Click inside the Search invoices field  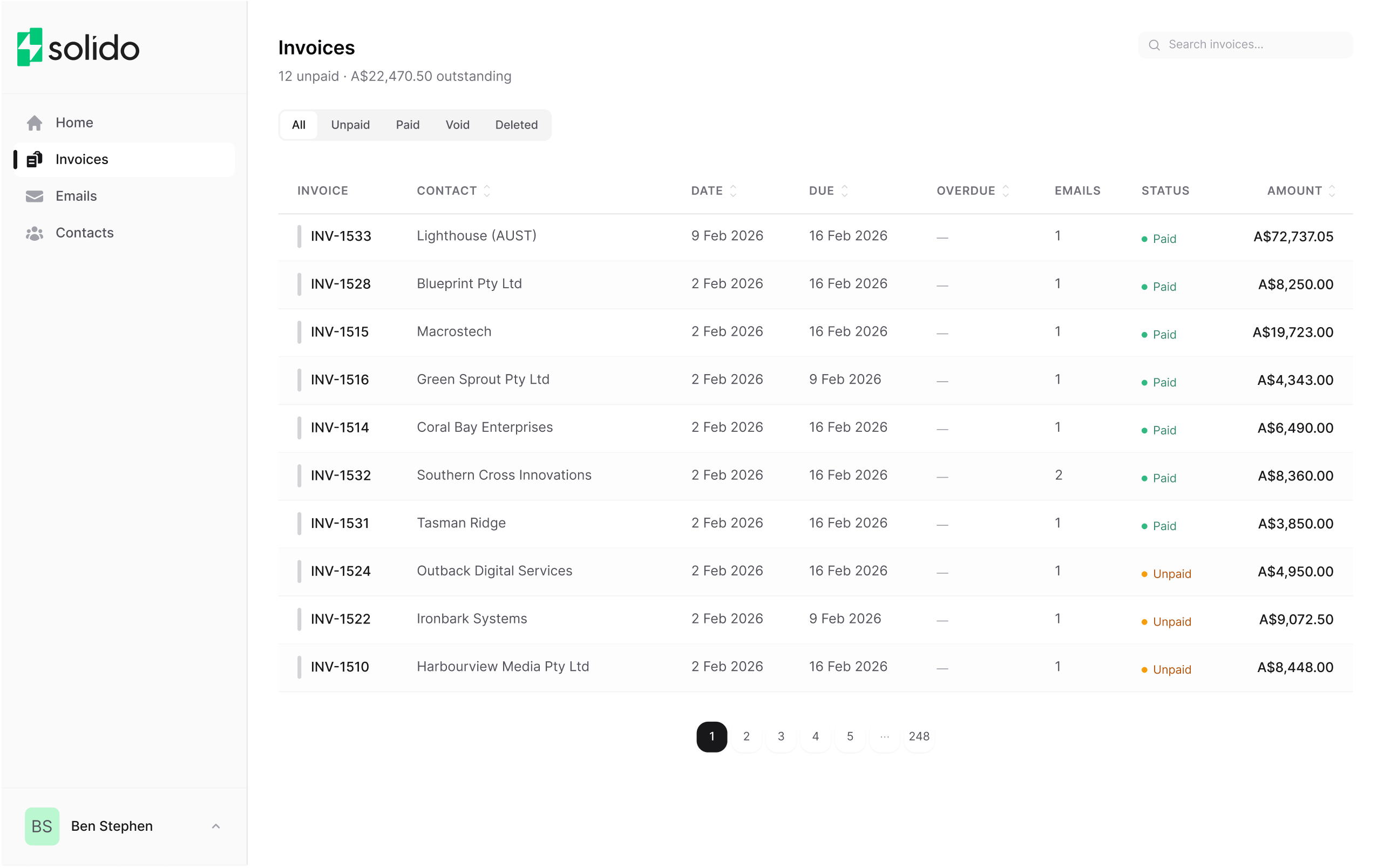click(1234, 44)
